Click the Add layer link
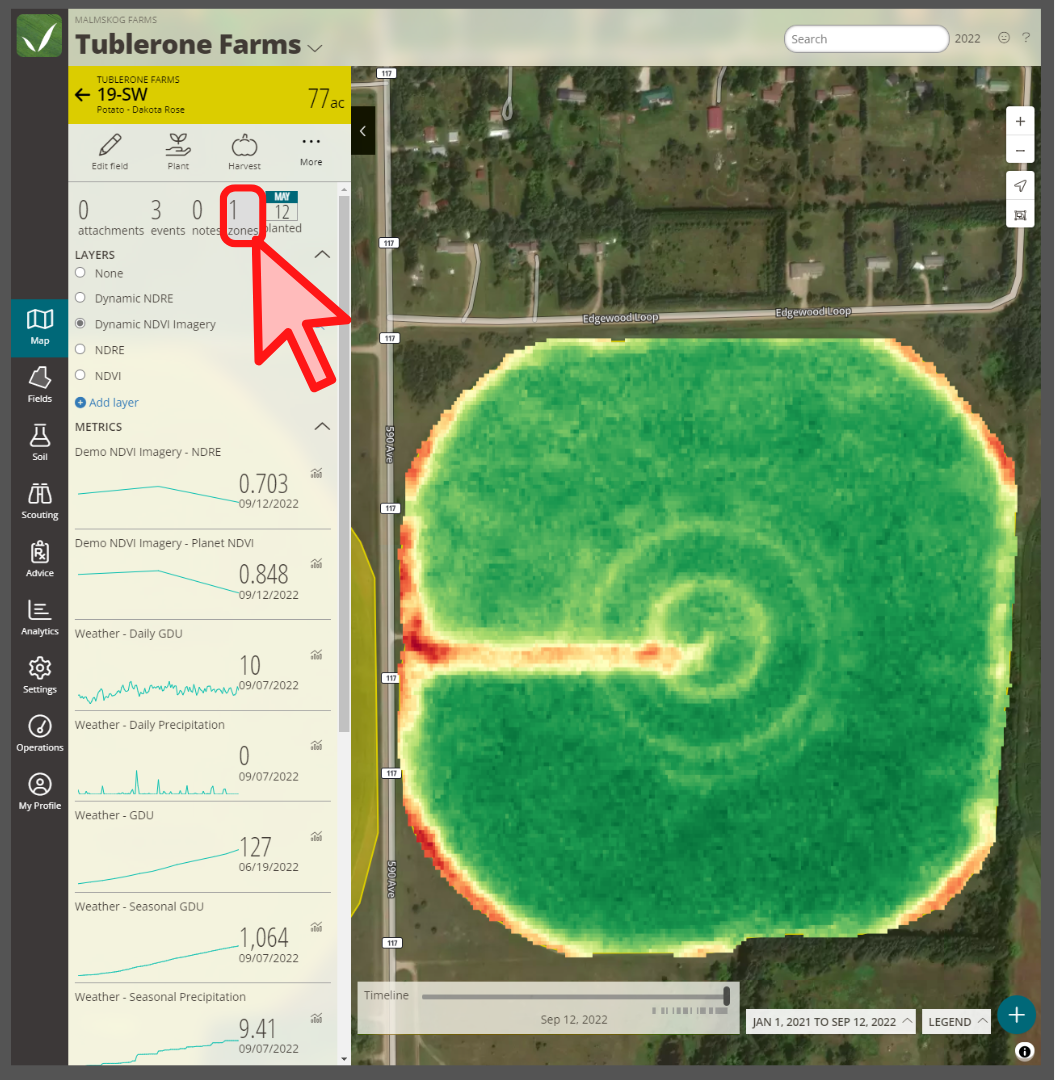This screenshot has width=1055, height=1080. 107,402
